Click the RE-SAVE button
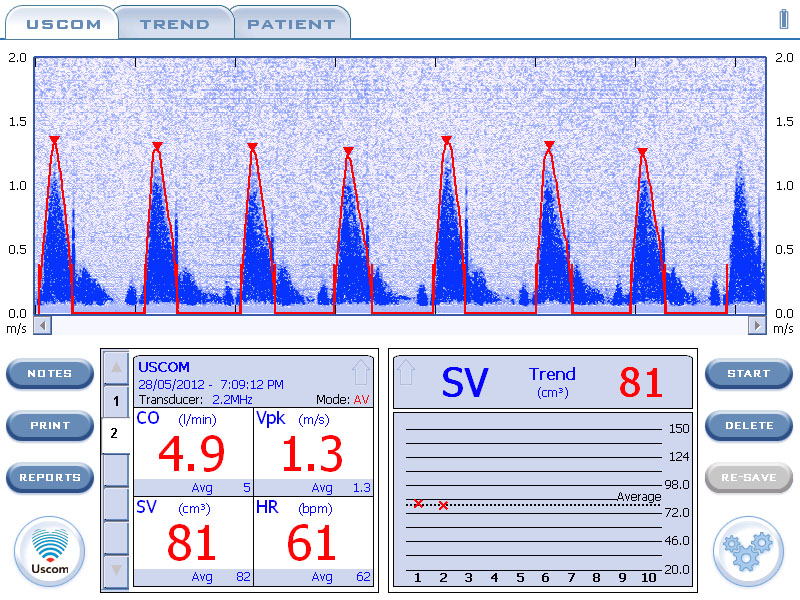Viewport: 800px width, 600px height. pos(748,477)
